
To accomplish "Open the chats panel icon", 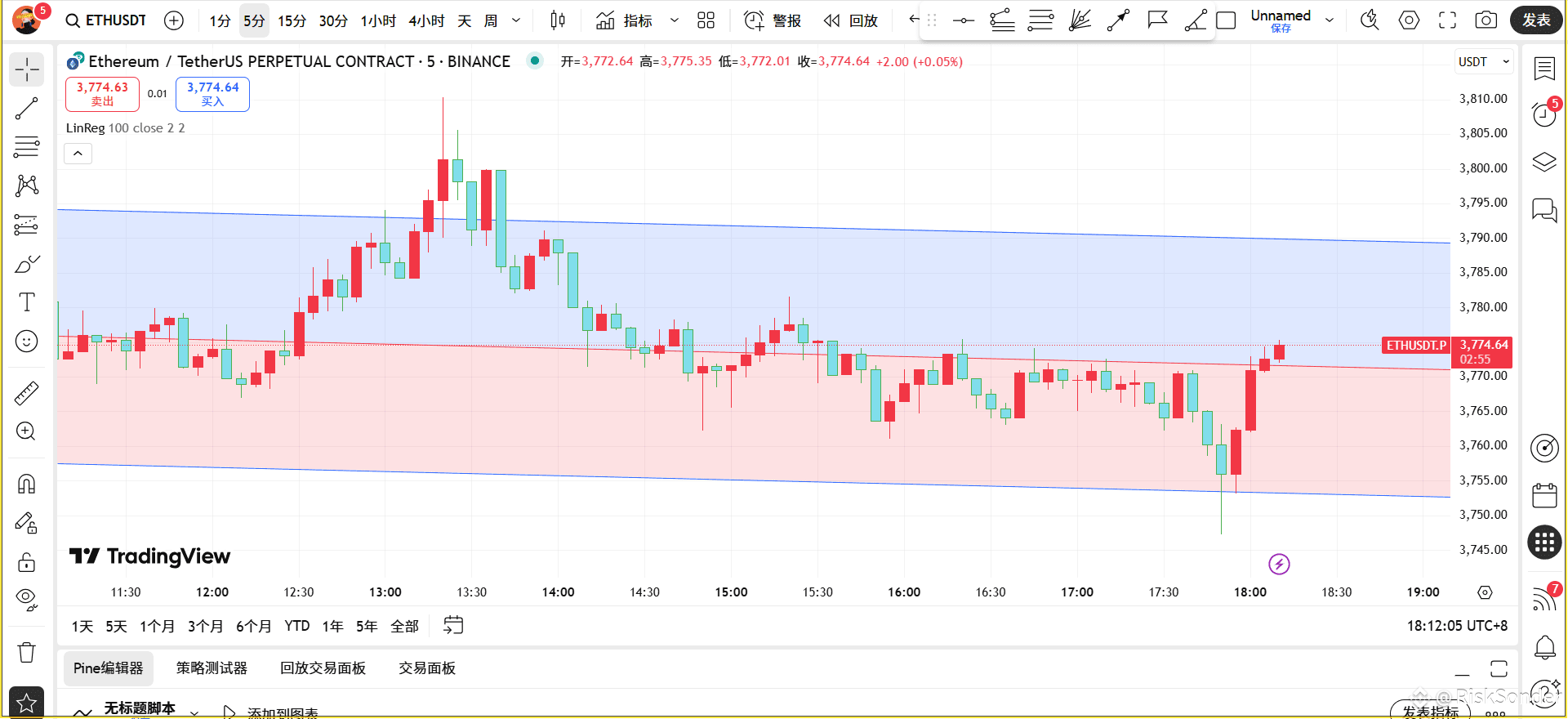I will tap(1544, 210).
